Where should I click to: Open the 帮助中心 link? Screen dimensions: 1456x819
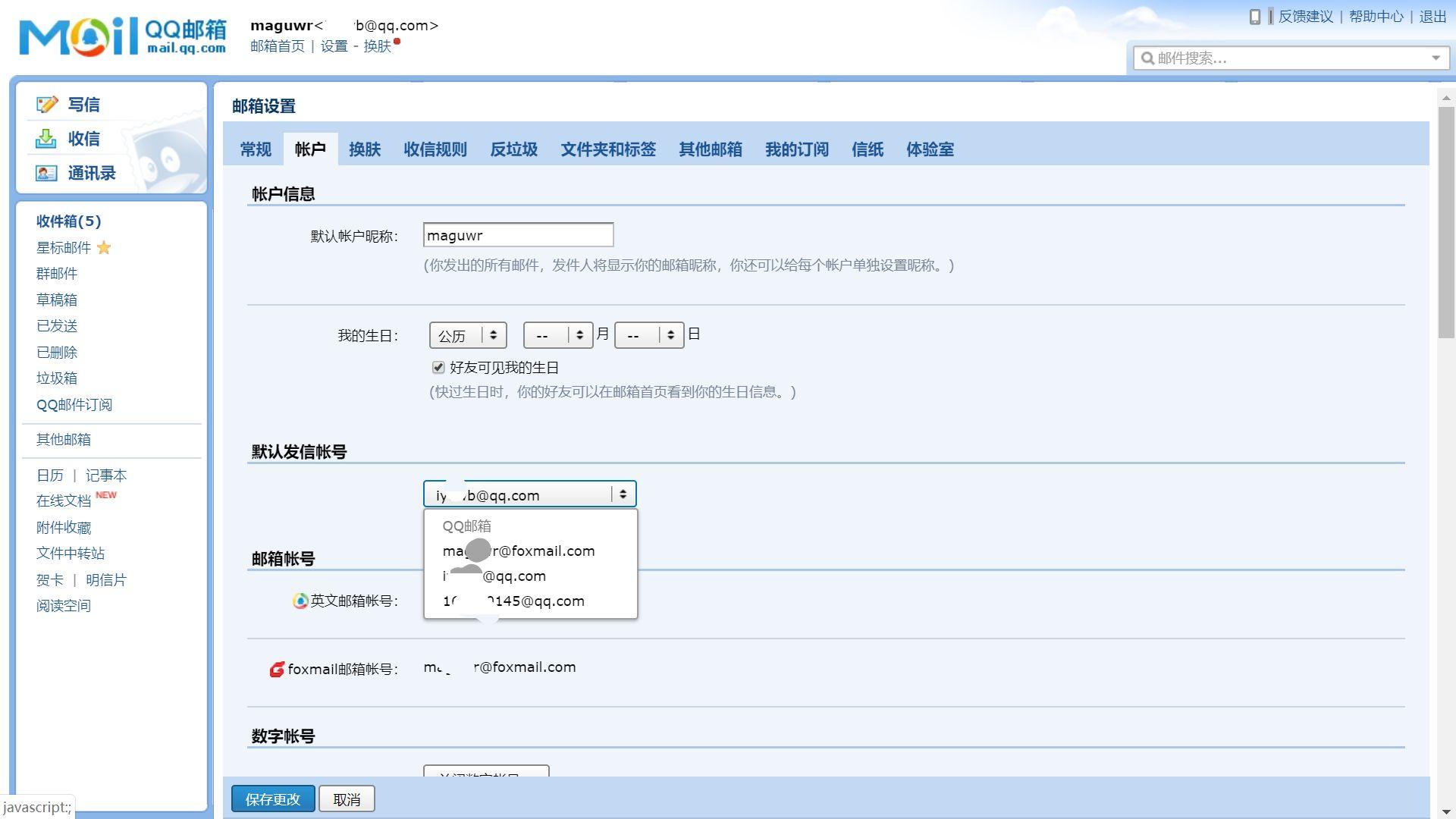(x=1377, y=16)
